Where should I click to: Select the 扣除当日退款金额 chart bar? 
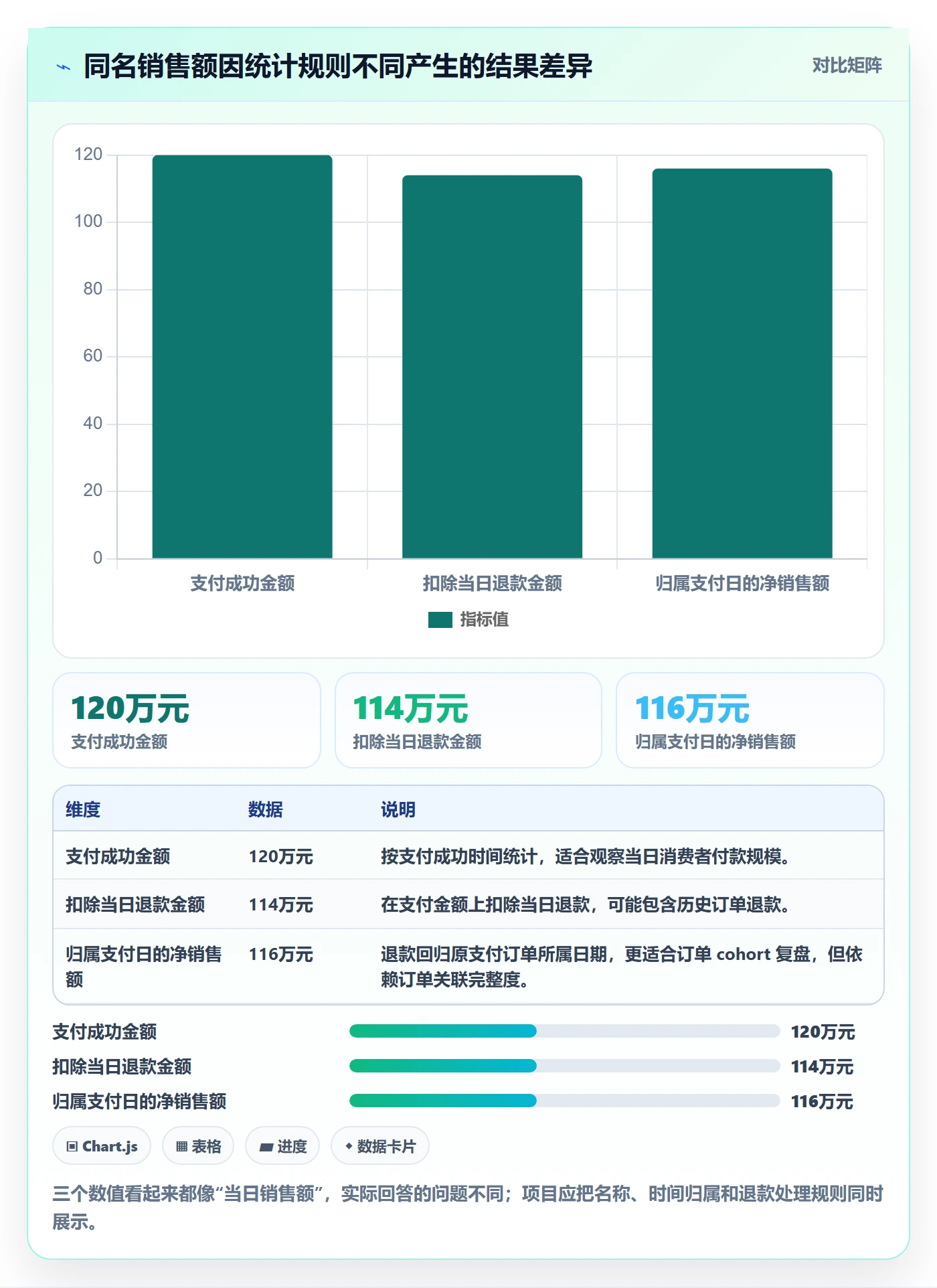tap(492, 367)
